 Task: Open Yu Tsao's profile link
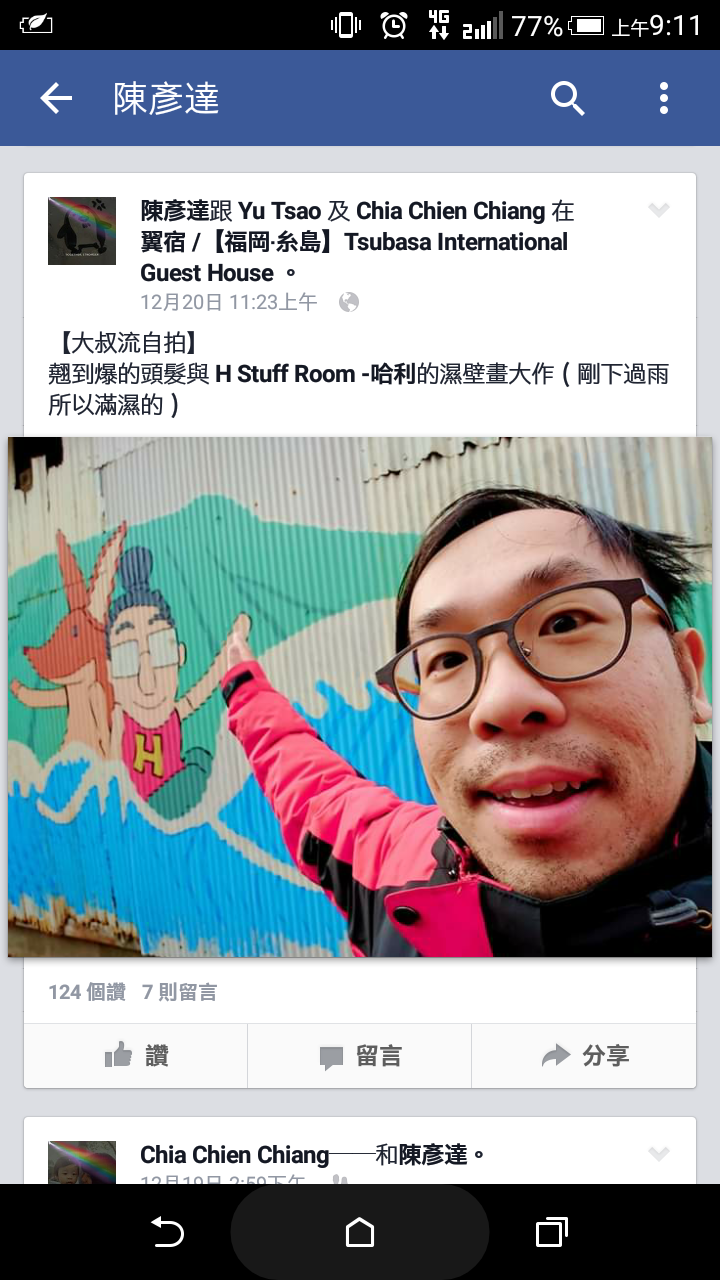[280, 211]
